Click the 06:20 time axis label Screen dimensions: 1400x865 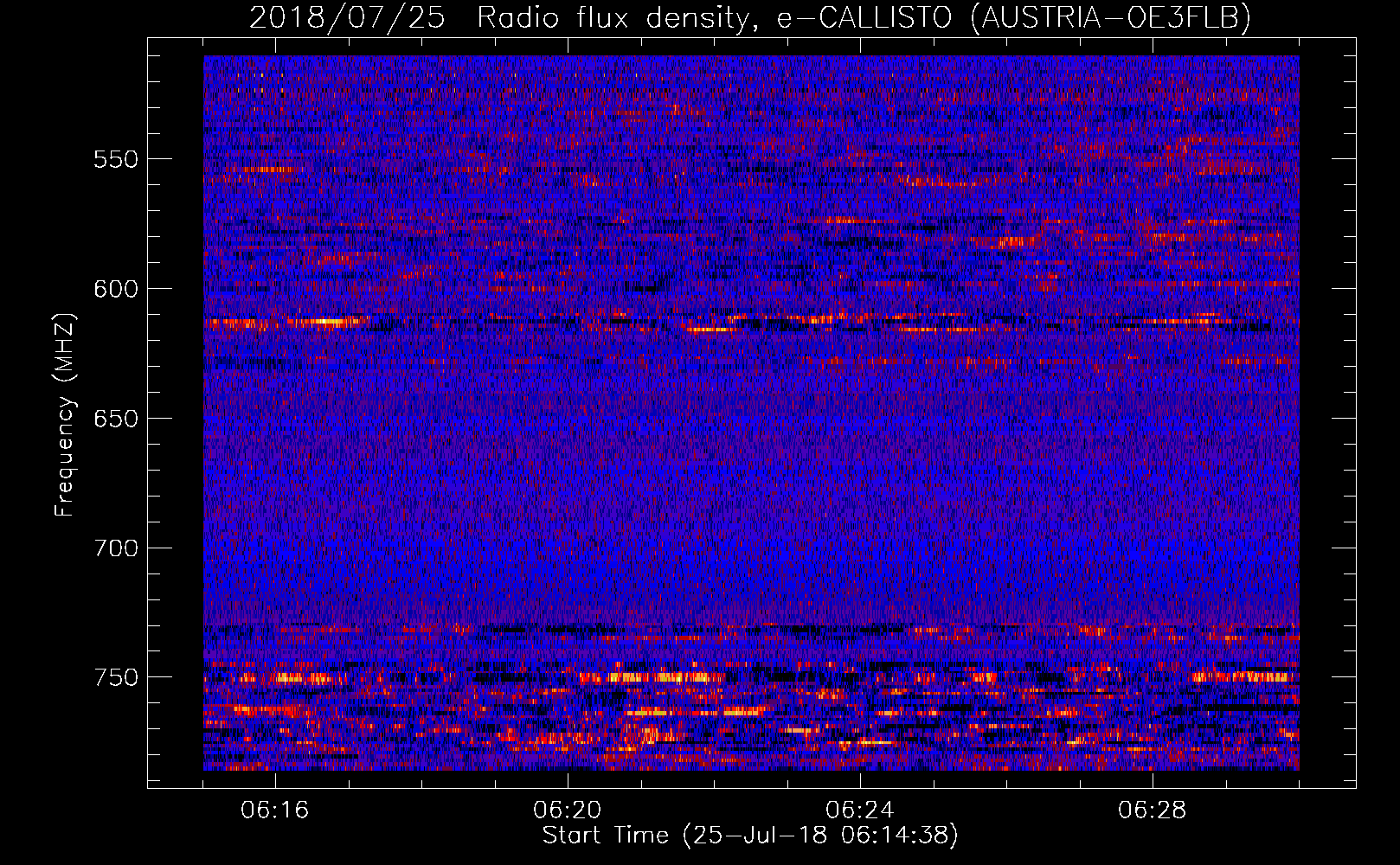(x=568, y=811)
